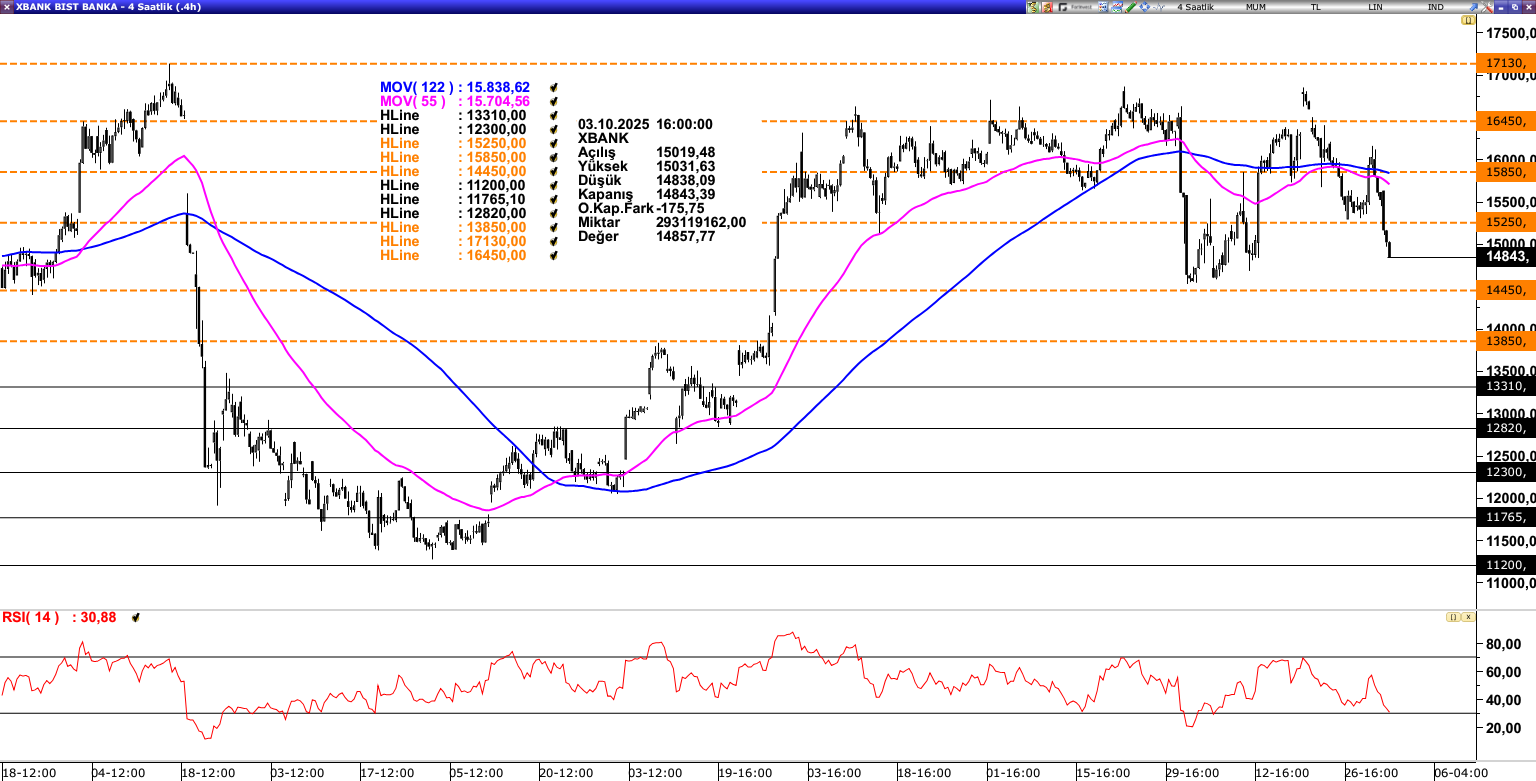Click the Forinvest logo icon

1075,7
